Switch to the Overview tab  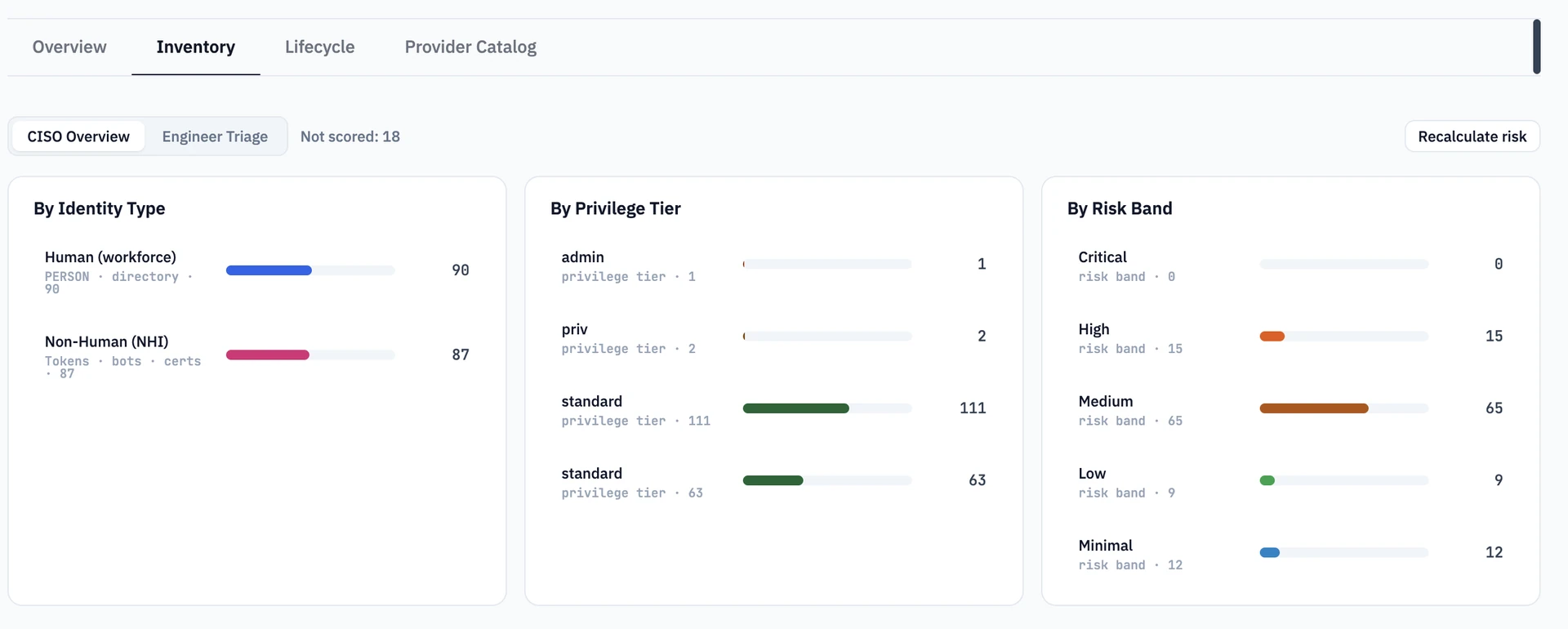(x=69, y=47)
